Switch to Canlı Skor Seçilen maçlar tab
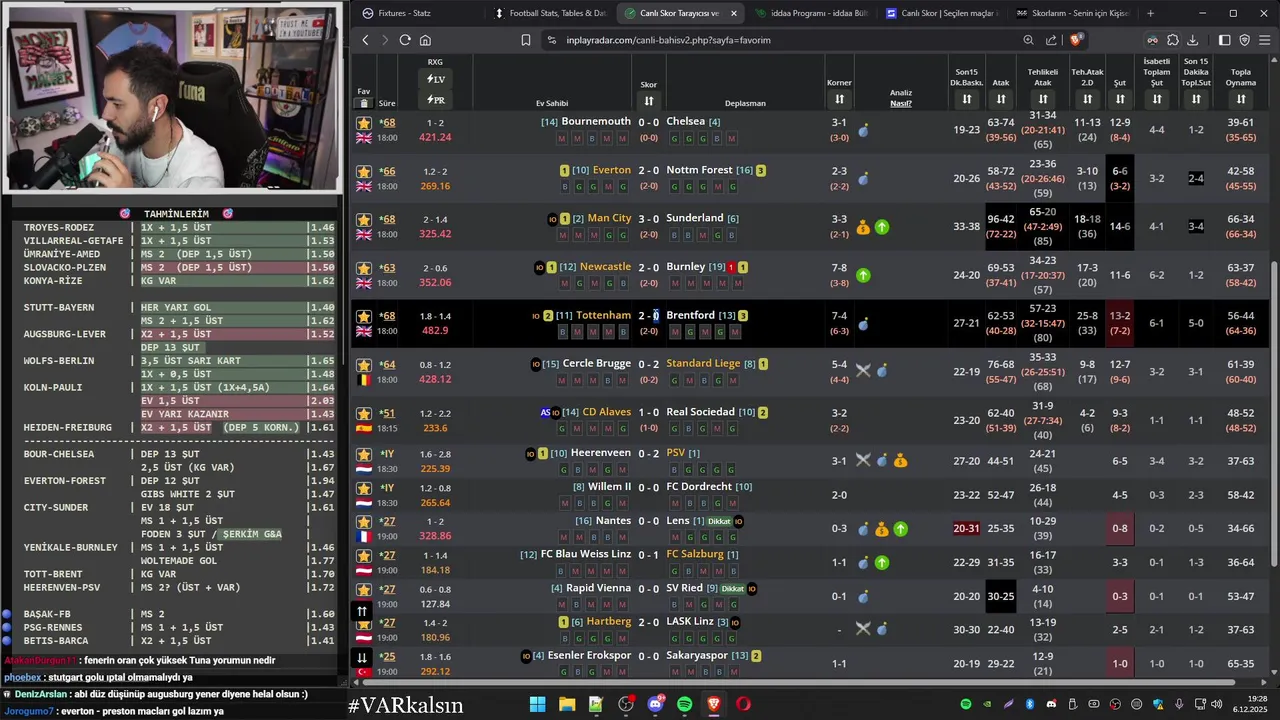 coord(941,13)
